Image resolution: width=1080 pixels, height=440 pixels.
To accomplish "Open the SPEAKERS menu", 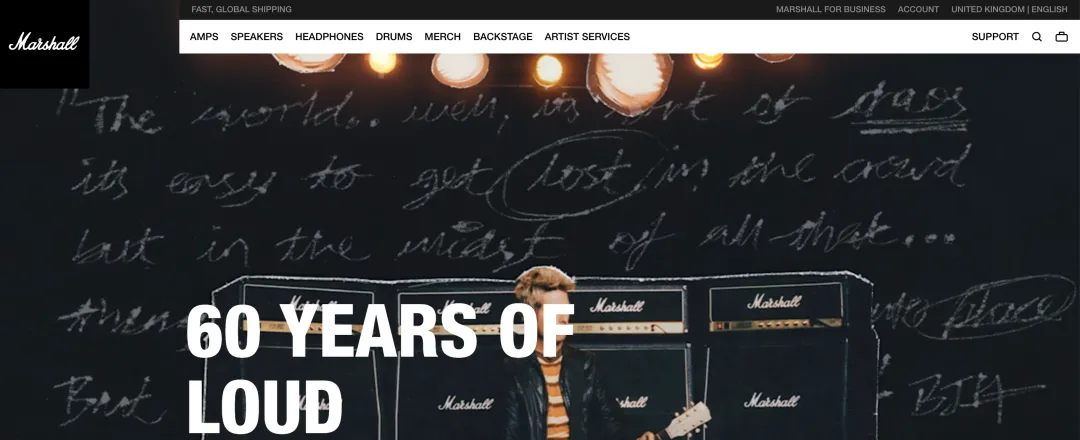I will (x=256, y=36).
